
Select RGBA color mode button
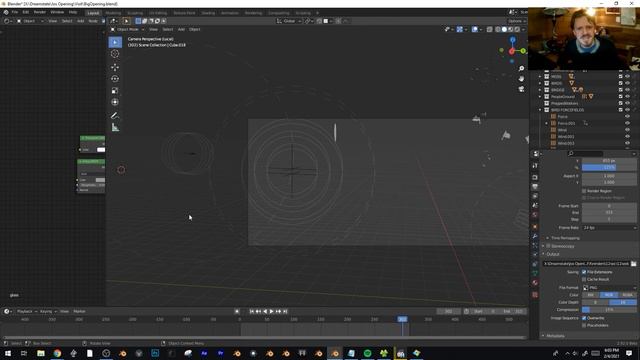[627, 295]
